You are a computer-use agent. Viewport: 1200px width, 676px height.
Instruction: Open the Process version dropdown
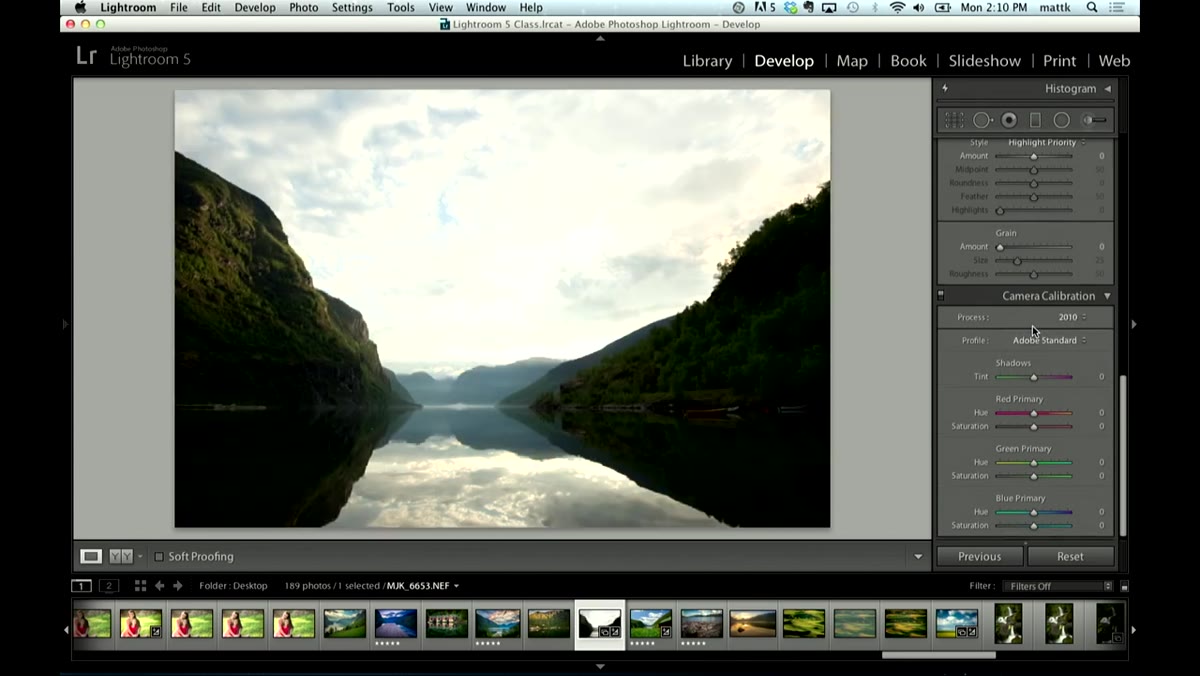coord(1072,317)
